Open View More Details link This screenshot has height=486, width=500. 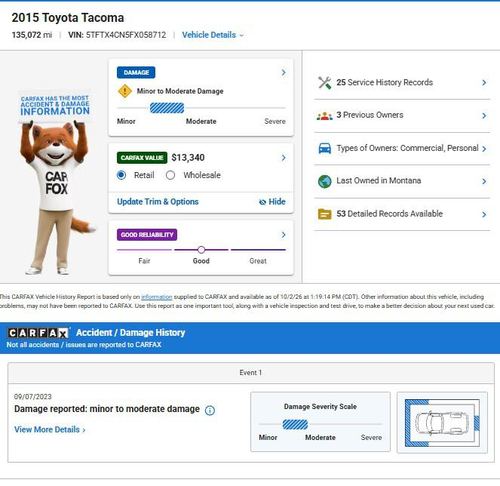(50, 429)
